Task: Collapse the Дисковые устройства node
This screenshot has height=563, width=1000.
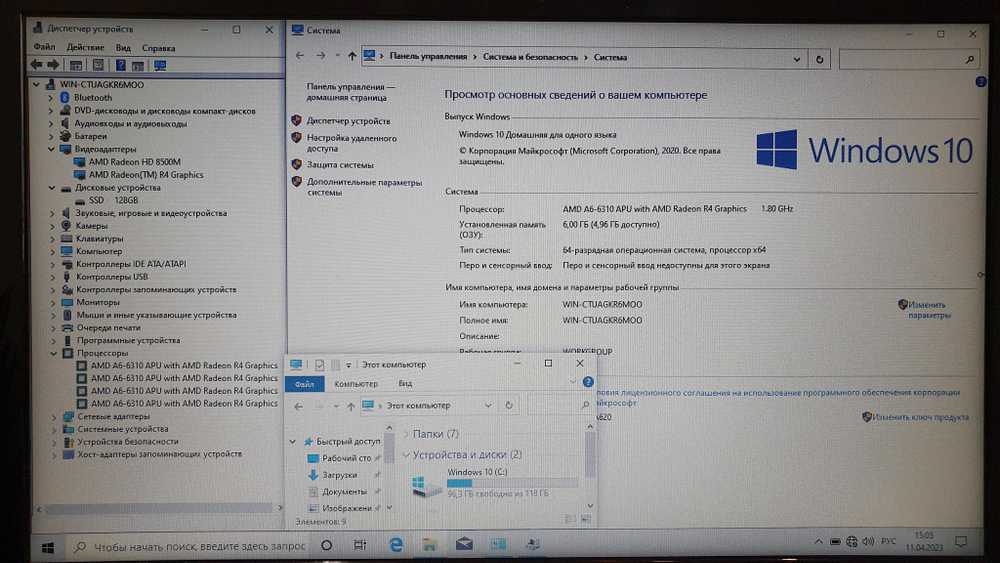Action: 52,188
